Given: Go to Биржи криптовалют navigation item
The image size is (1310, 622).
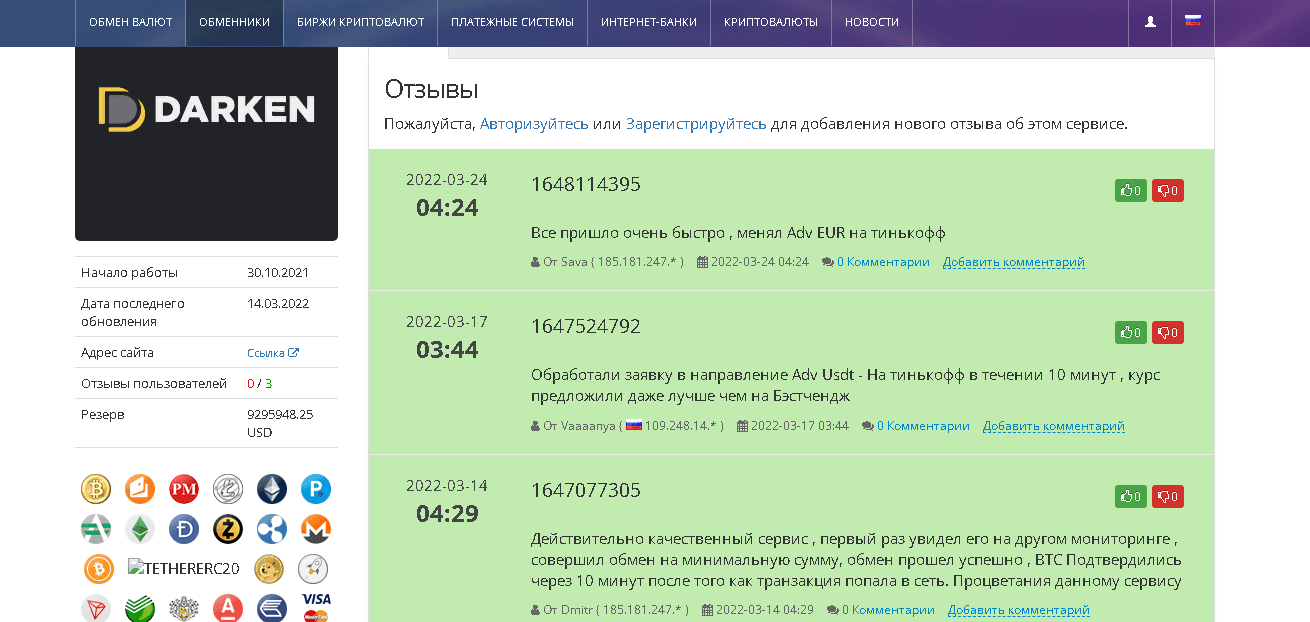Looking at the screenshot, I should coord(360,22).
